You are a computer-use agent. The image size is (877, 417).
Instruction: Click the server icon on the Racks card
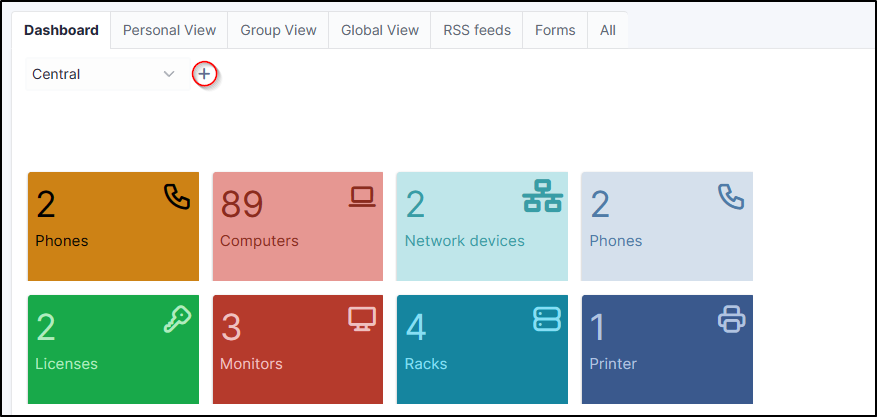(x=547, y=319)
